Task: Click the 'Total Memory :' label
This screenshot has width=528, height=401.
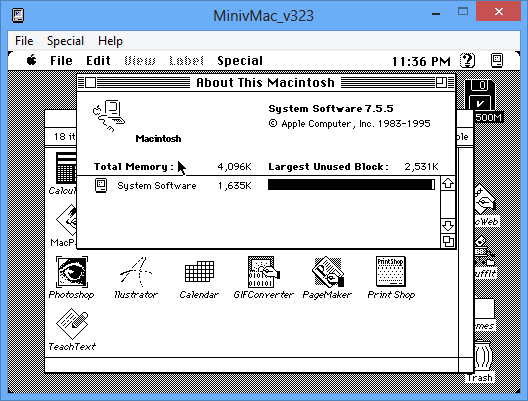Action: pos(134,167)
